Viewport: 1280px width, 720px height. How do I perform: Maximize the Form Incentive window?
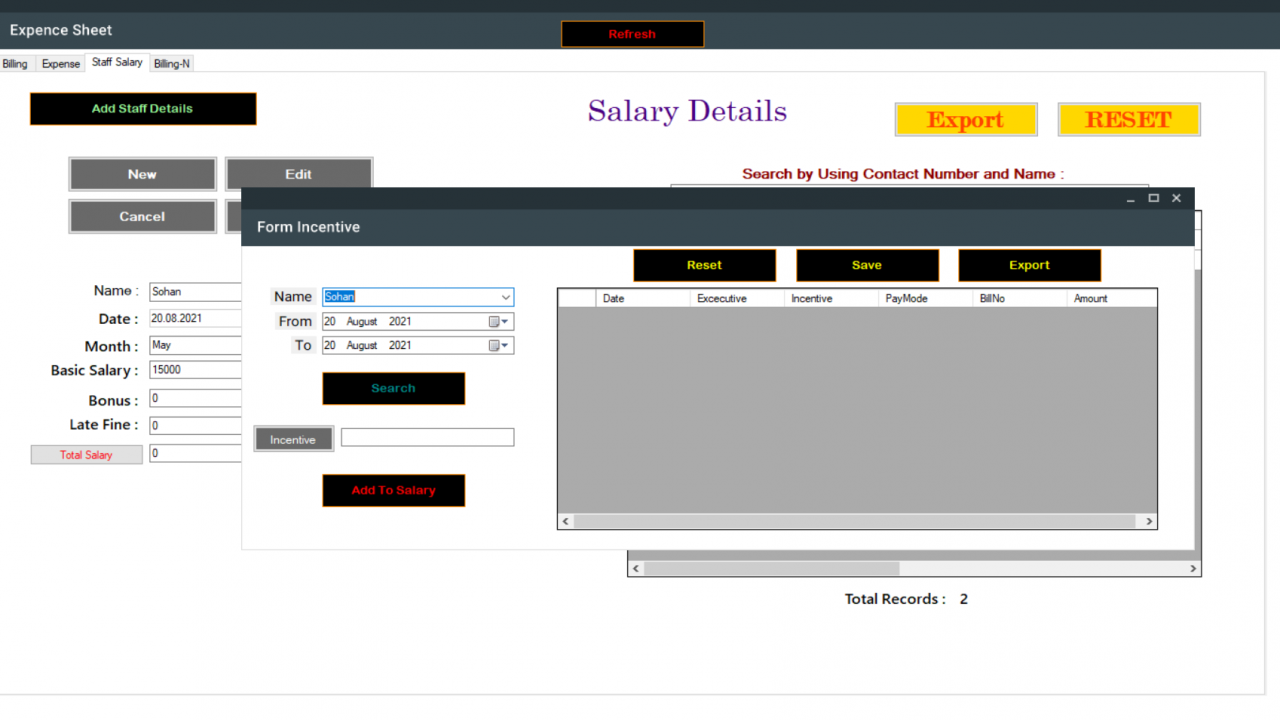[x=1153, y=199]
